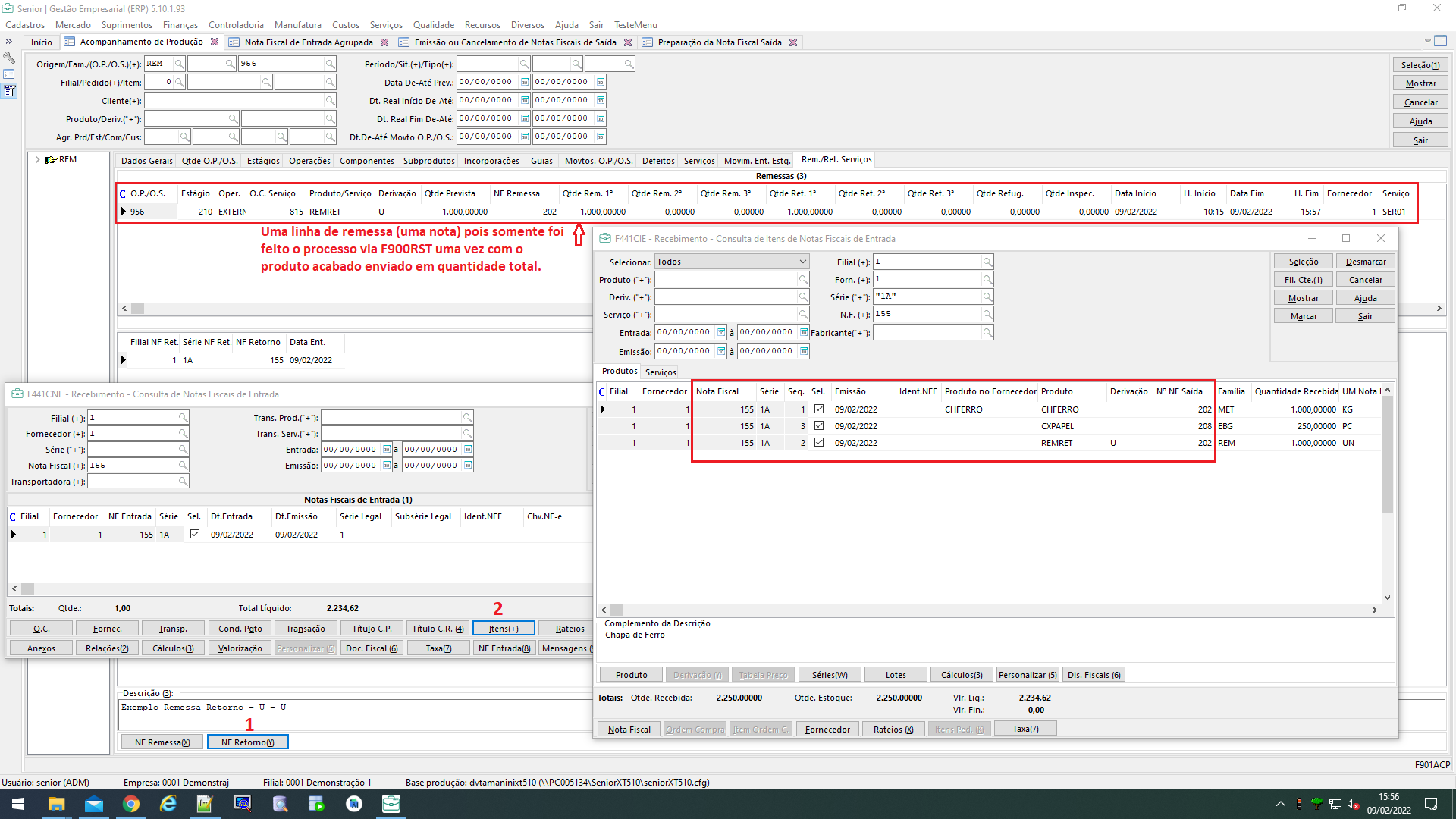1456x819 pixels.
Task: Open calendar picker for Data De-Até Prev. start date
Action: click(x=525, y=82)
